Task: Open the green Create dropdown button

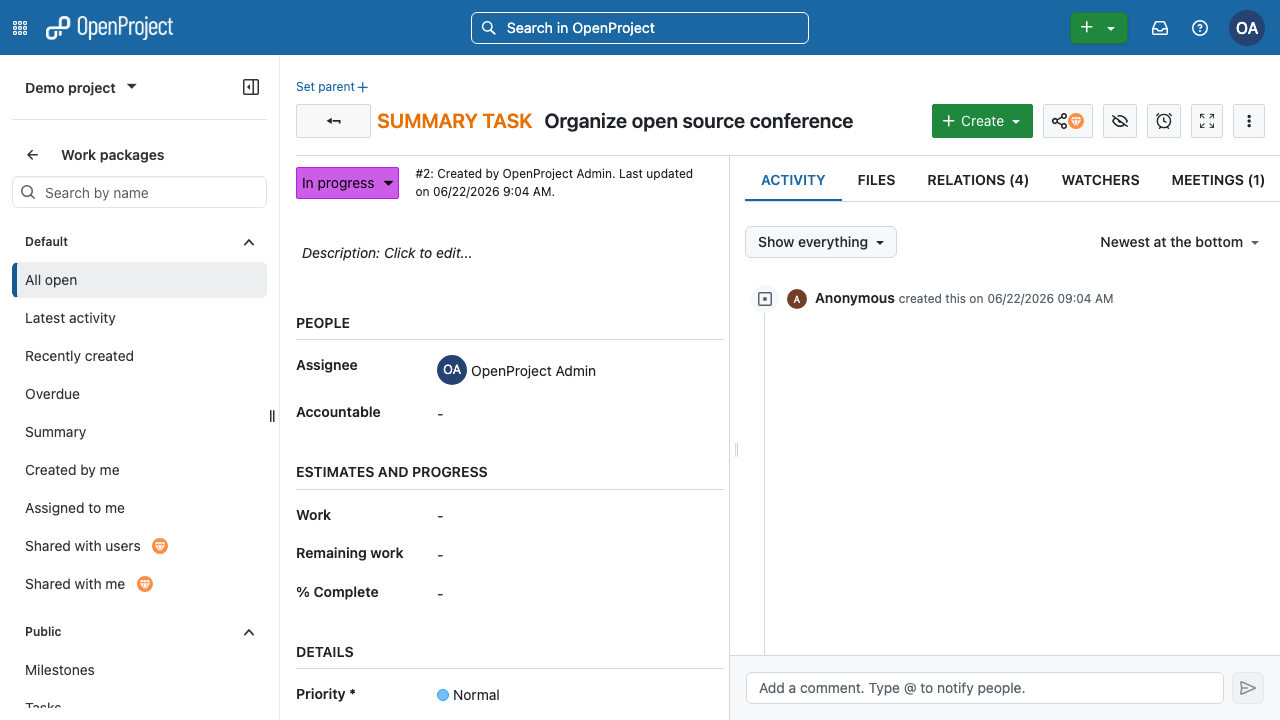Action: pyautogui.click(x=982, y=121)
